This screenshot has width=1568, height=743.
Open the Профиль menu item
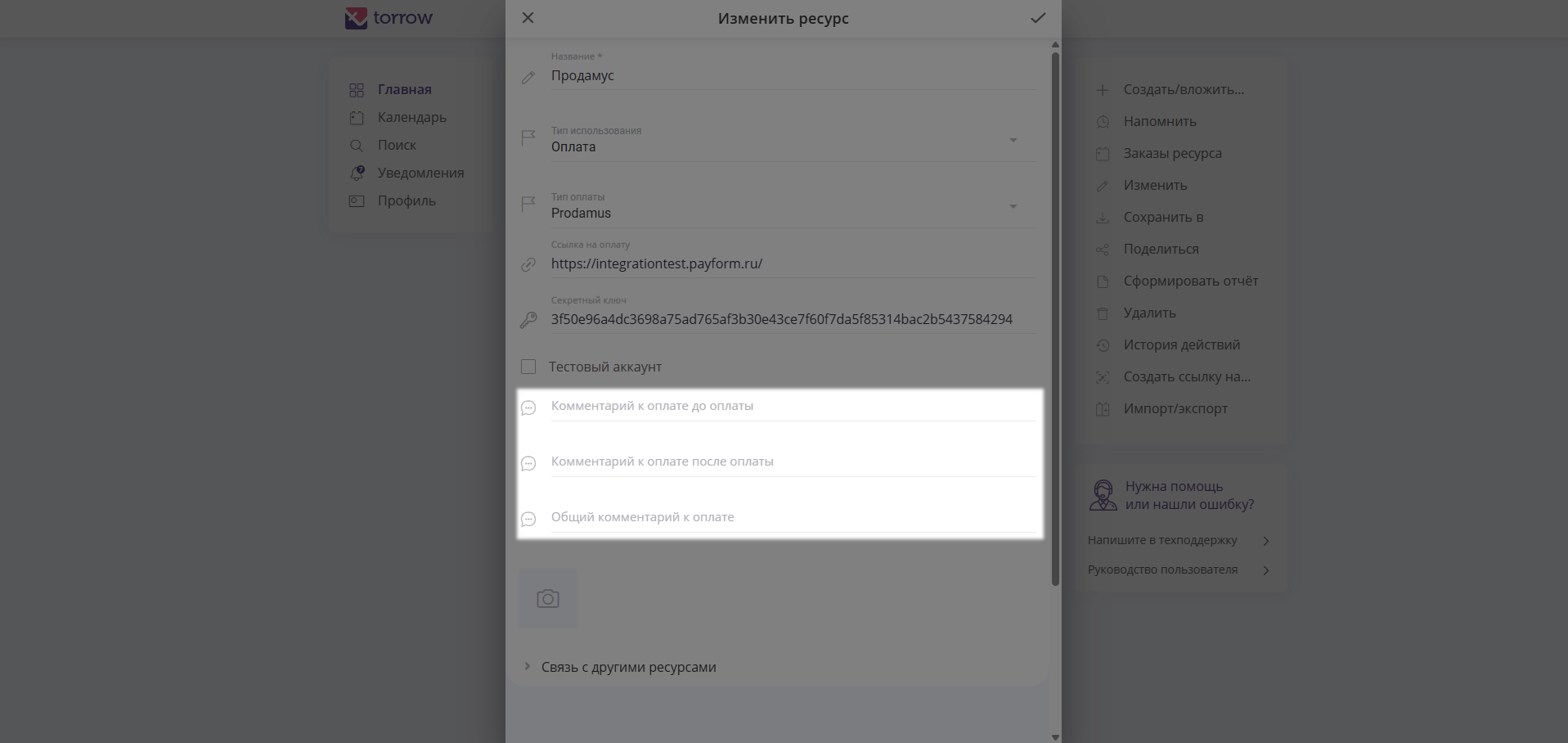click(x=407, y=201)
